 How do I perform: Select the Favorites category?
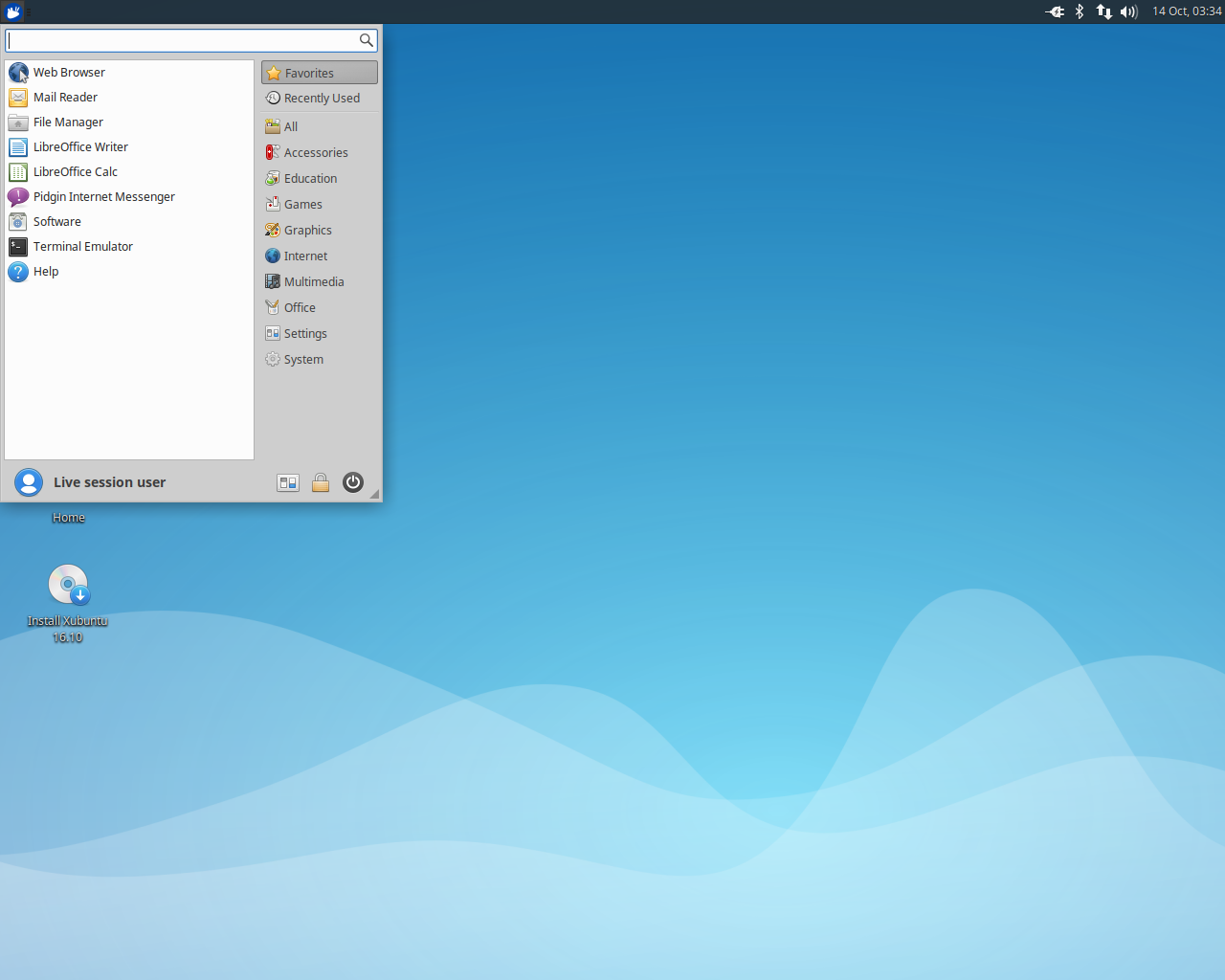320,73
